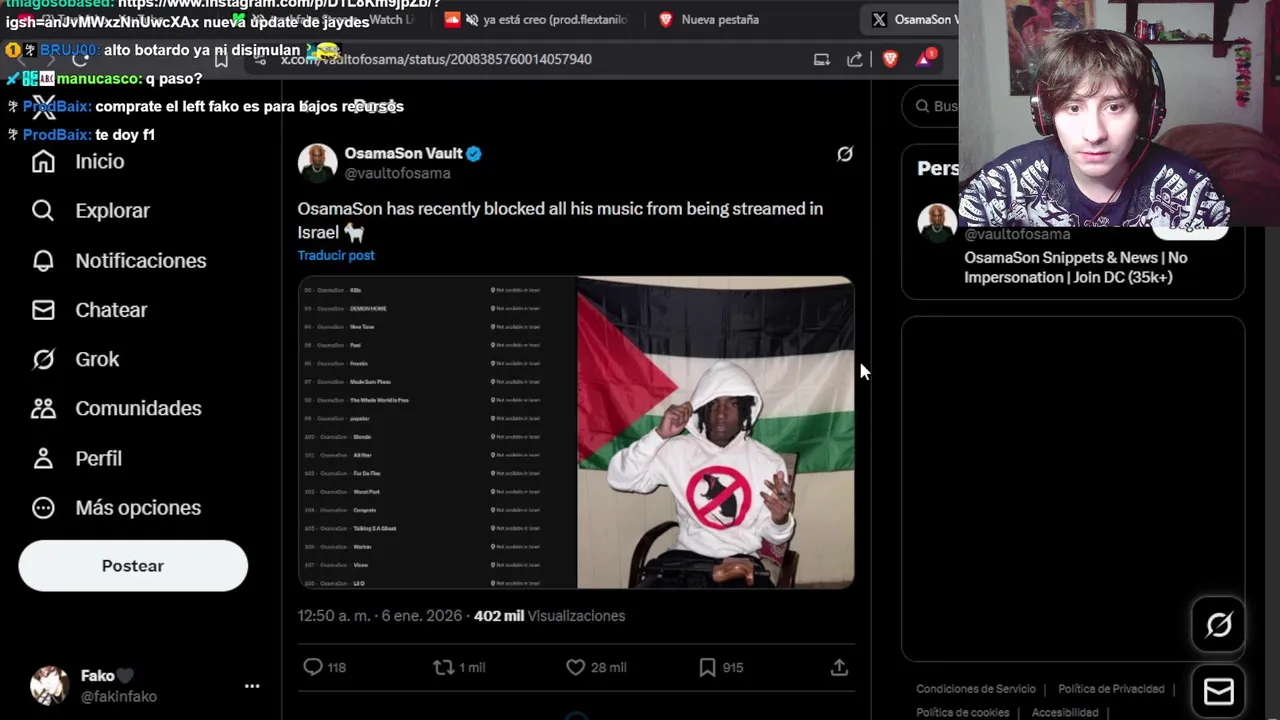Click browser share icon in address bar

point(855,59)
